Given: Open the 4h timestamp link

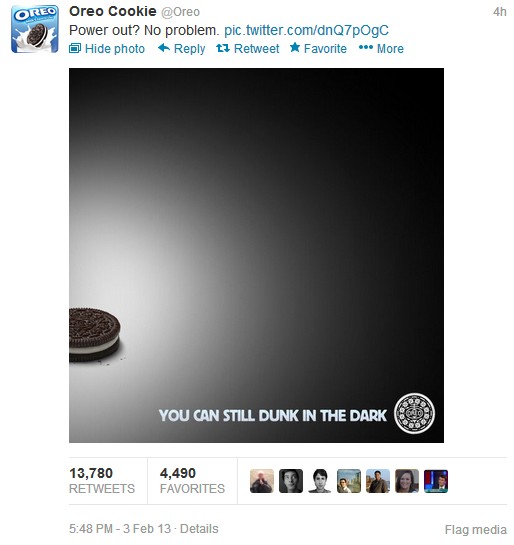Looking at the screenshot, I should tap(499, 12).
